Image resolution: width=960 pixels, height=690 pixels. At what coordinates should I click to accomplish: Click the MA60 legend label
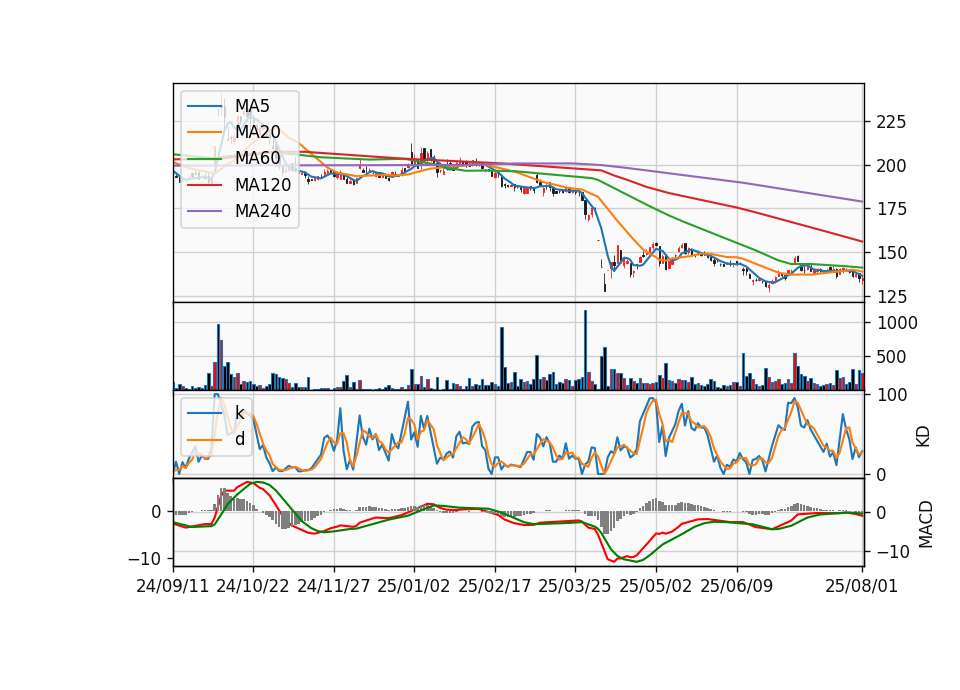click(x=257, y=158)
